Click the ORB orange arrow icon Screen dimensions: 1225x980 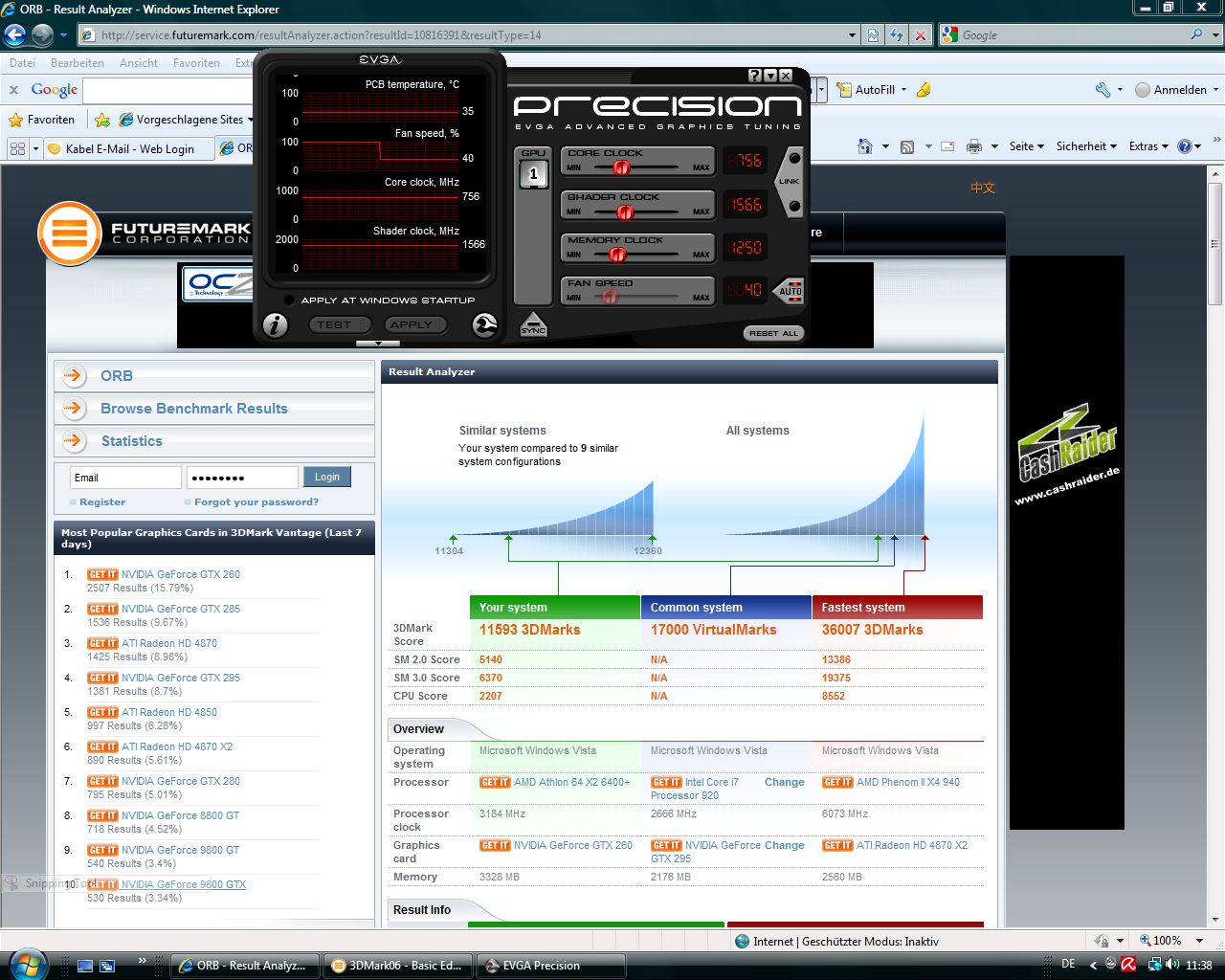point(74,376)
